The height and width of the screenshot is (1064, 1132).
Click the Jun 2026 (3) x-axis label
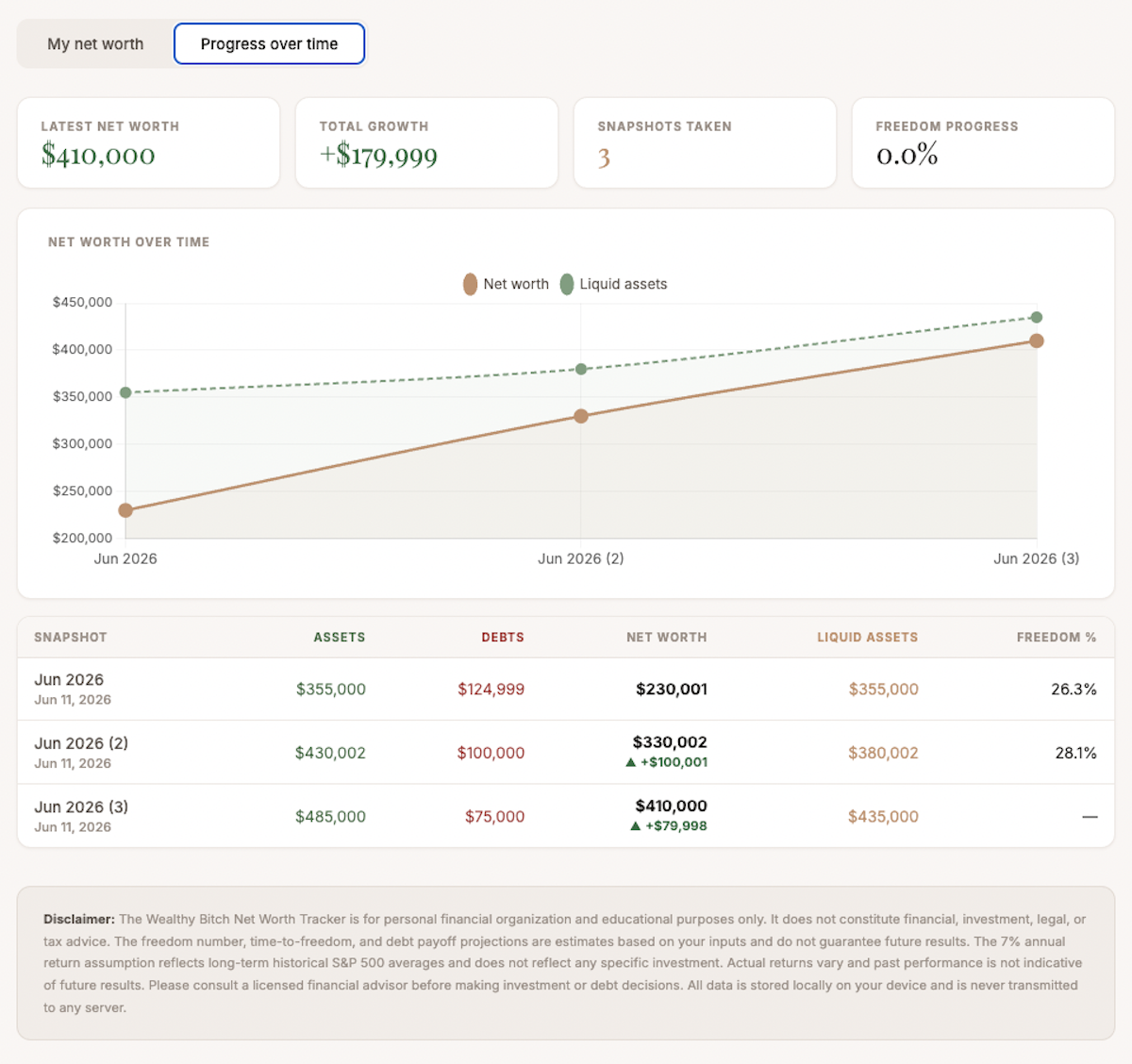click(x=1037, y=558)
